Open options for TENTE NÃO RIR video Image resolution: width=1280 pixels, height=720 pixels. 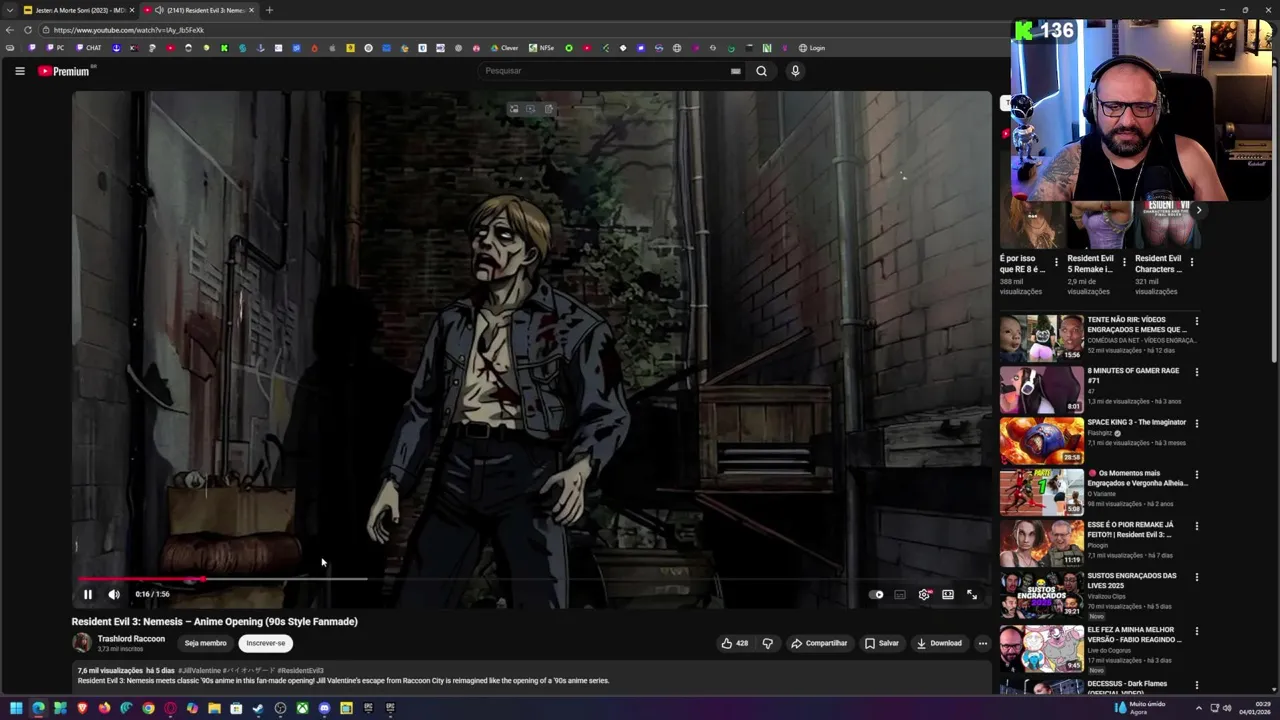click(1196, 321)
